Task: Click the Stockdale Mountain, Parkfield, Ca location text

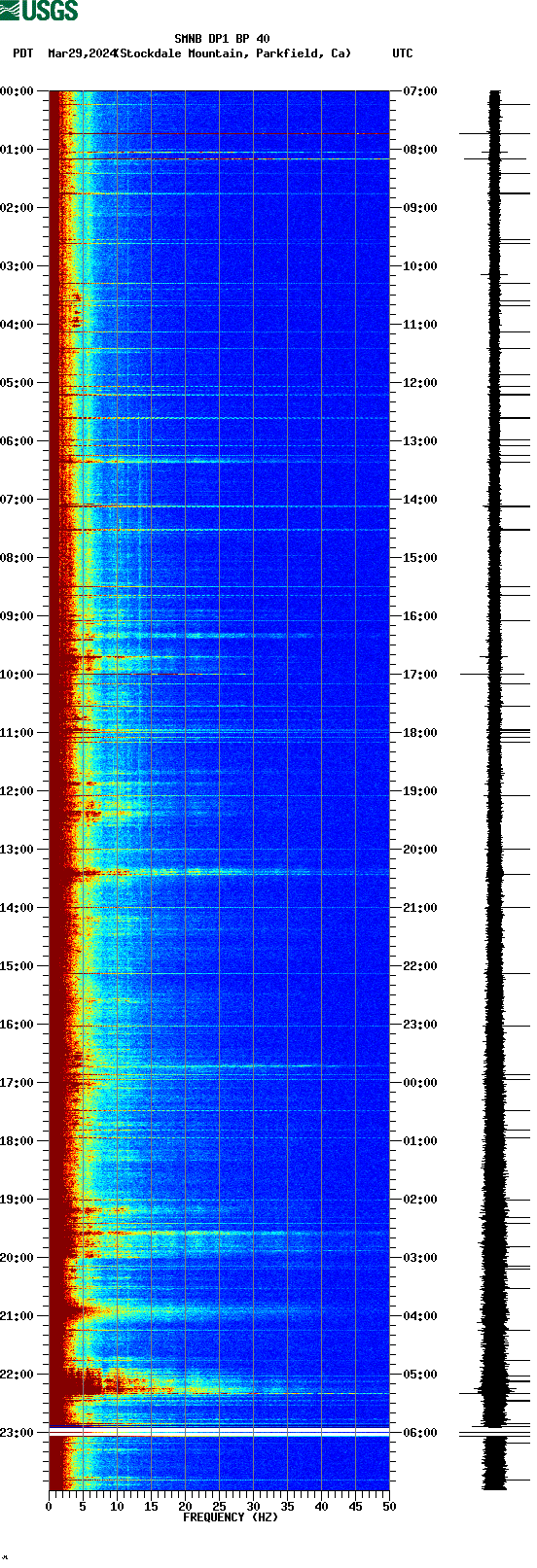Action: click(x=233, y=53)
